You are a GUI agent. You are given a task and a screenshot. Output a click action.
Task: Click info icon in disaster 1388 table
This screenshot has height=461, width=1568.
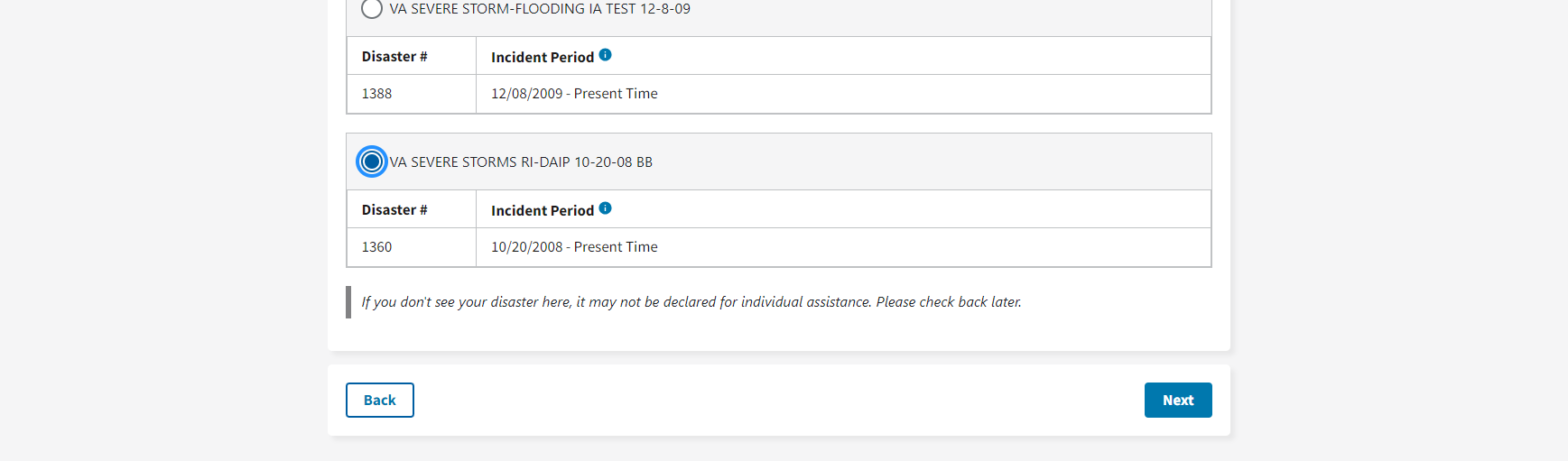pos(605,55)
